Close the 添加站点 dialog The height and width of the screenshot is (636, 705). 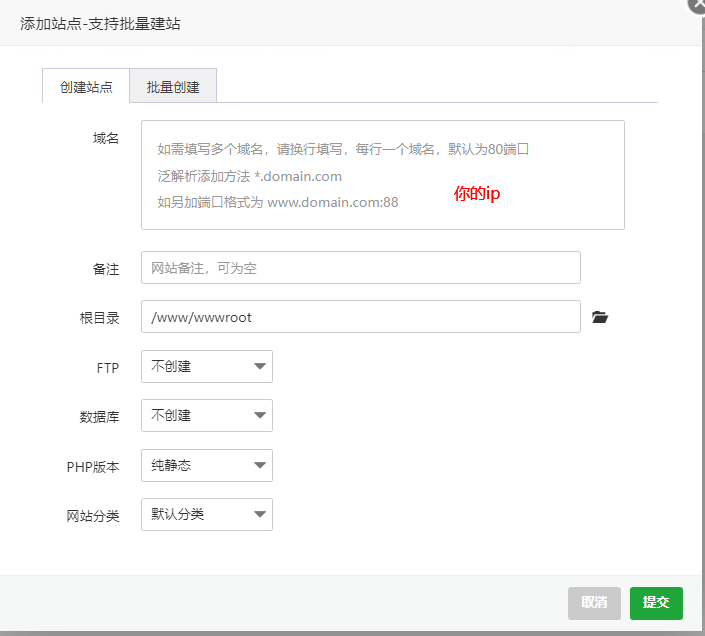click(x=697, y=4)
